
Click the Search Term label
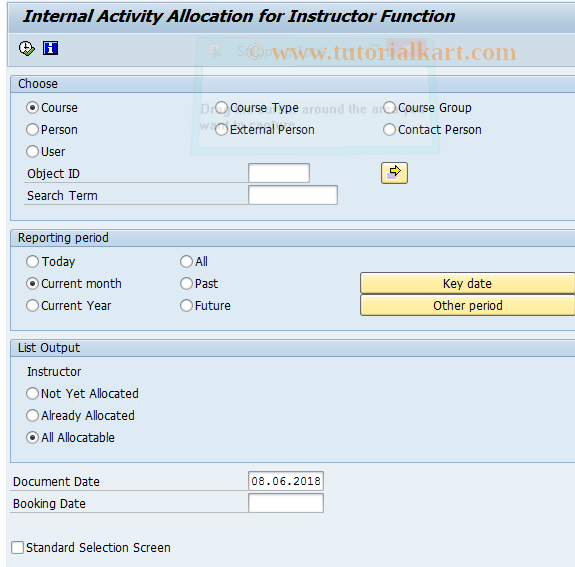click(x=62, y=195)
